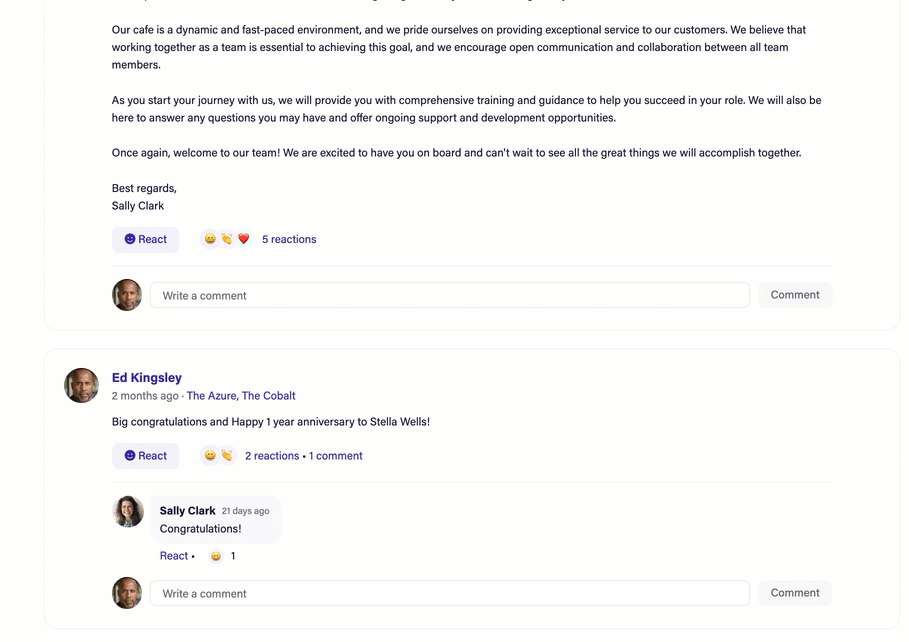Click the grinning emoji on Ed Kingsley's post
Viewport: 909px width, 642px height.
pyautogui.click(x=210, y=456)
